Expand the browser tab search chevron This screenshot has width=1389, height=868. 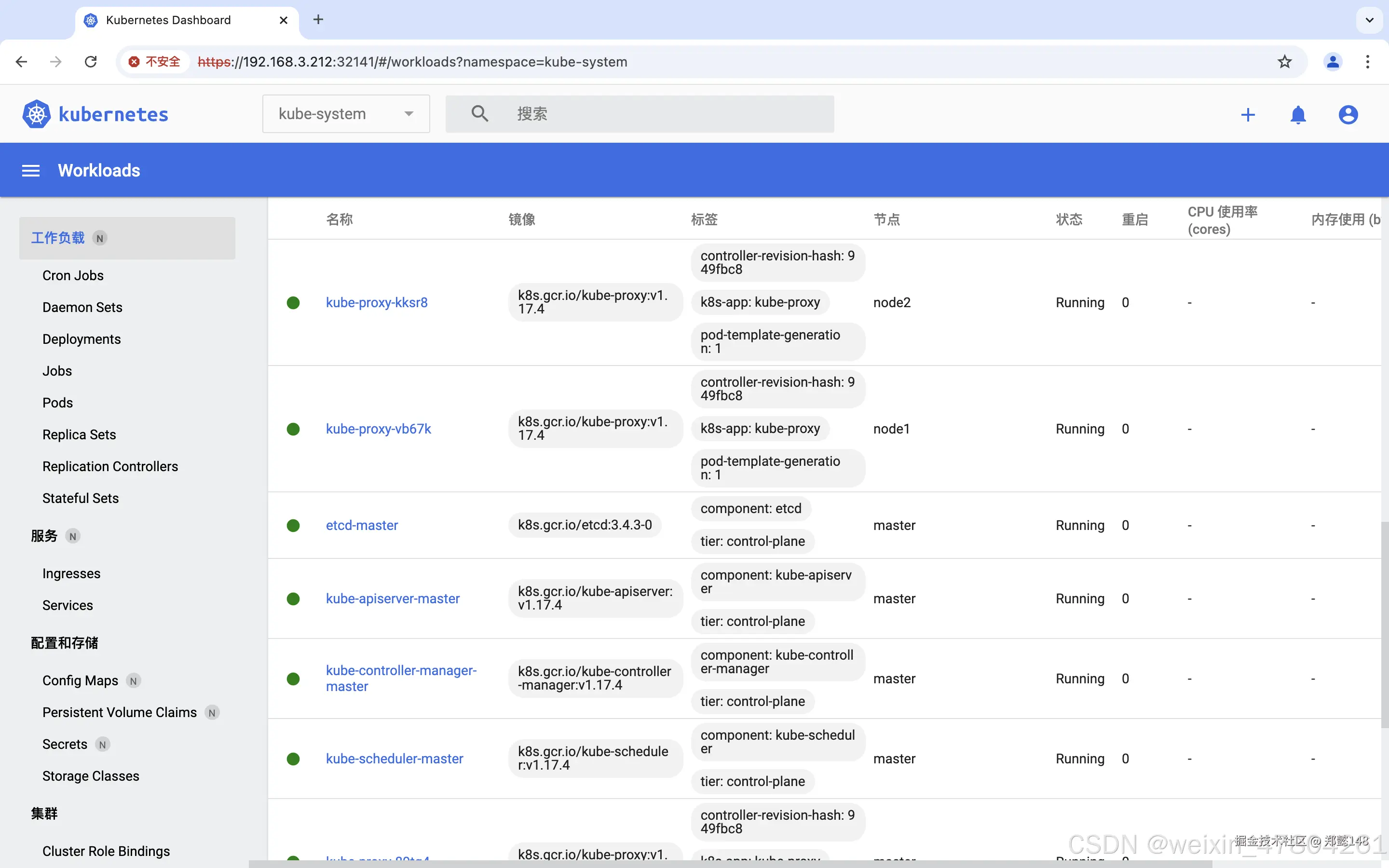[1370, 20]
